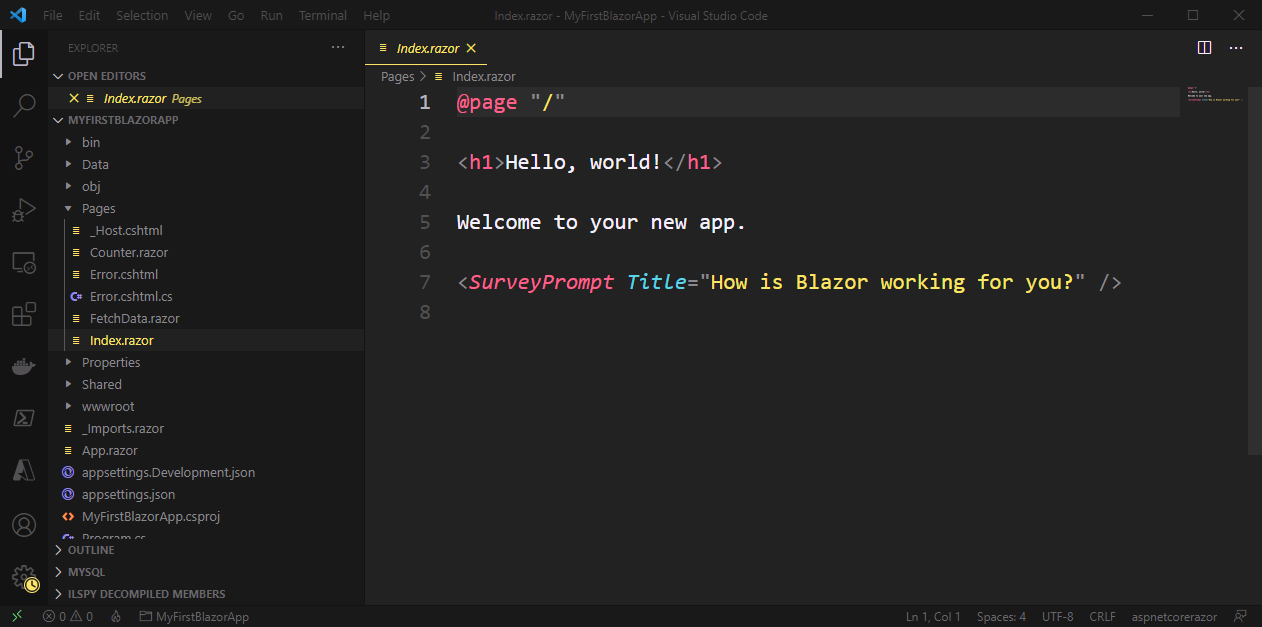Open the Azure view
The image size is (1262, 627).
tap(24, 469)
